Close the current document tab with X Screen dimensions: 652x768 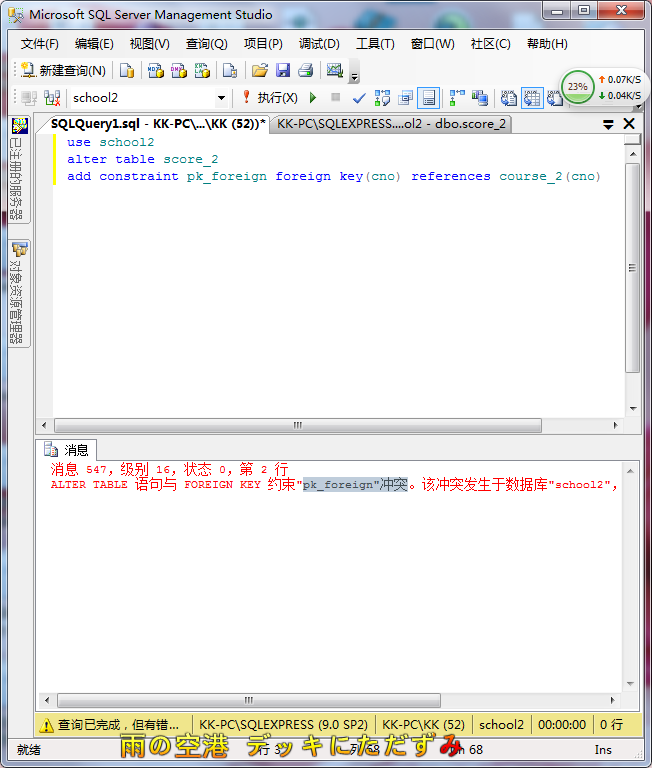[629, 124]
